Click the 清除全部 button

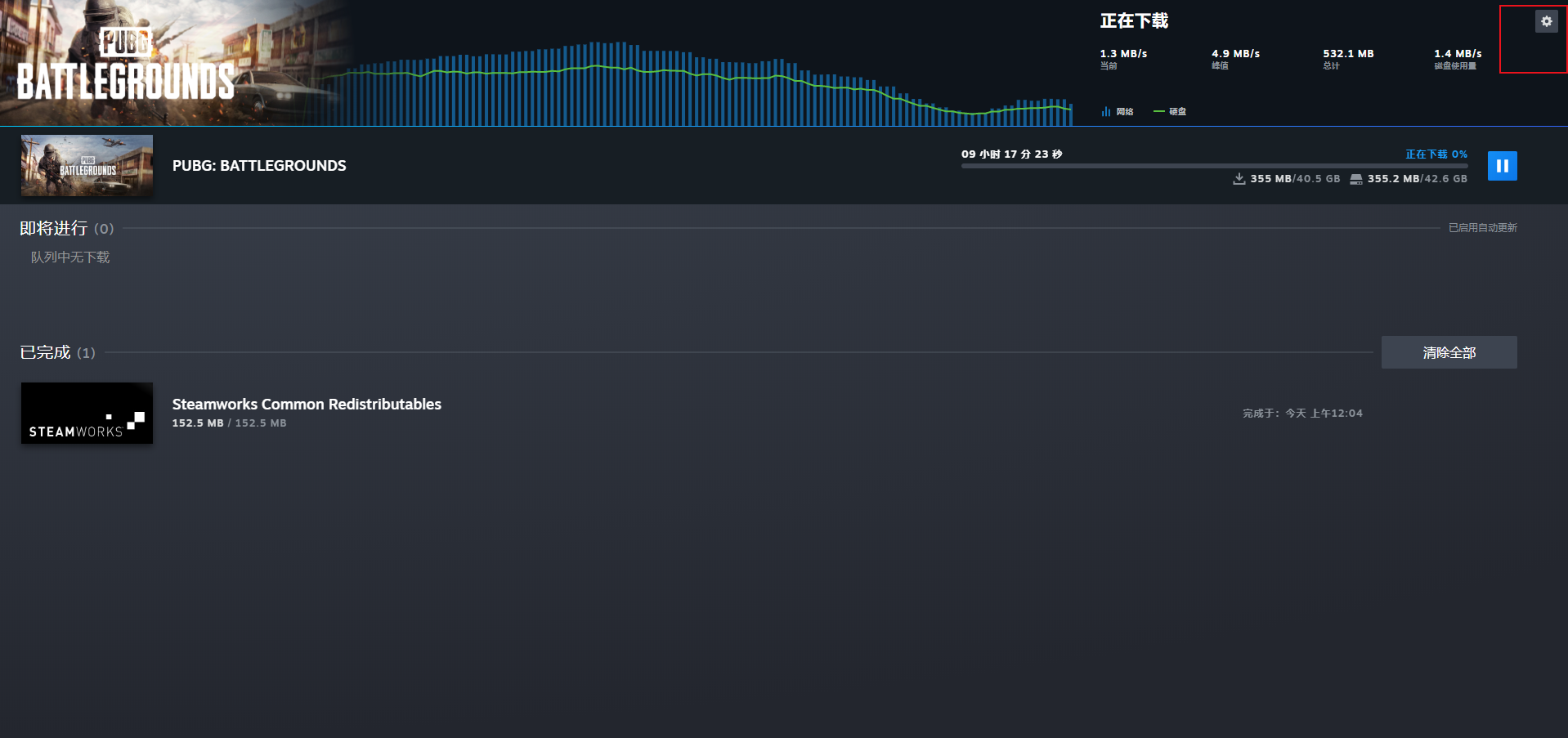click(1449, 352)
